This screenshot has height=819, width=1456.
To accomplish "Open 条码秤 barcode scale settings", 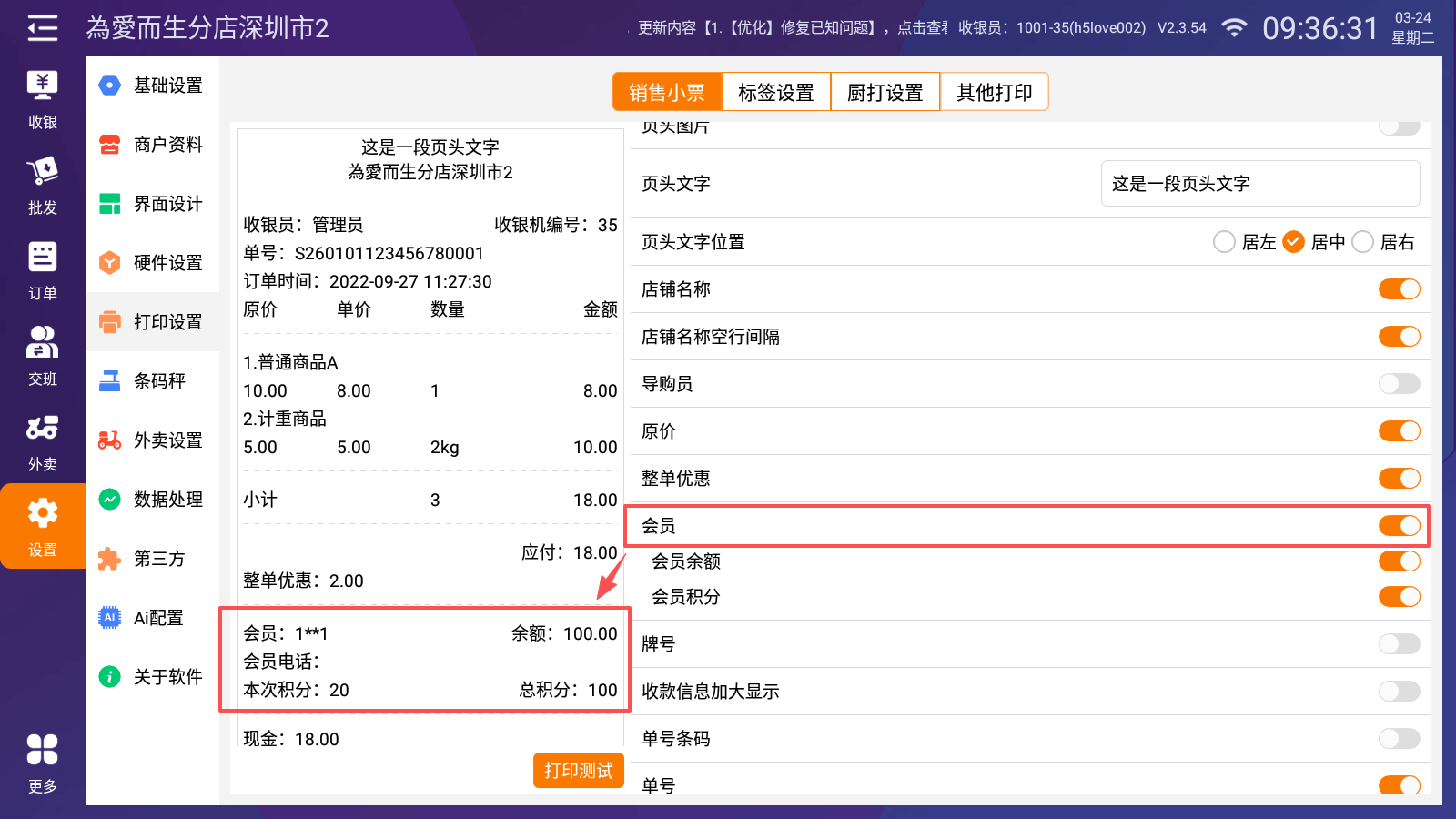I will coord(153,381).
